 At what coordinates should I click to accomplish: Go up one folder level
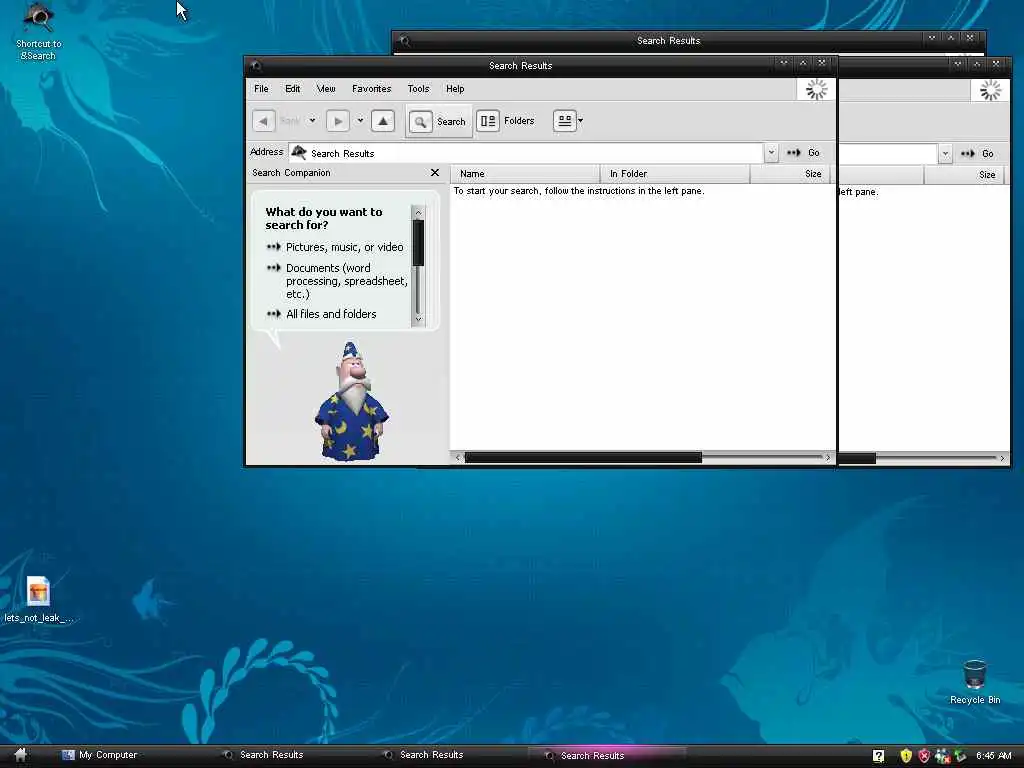point(383,121)
